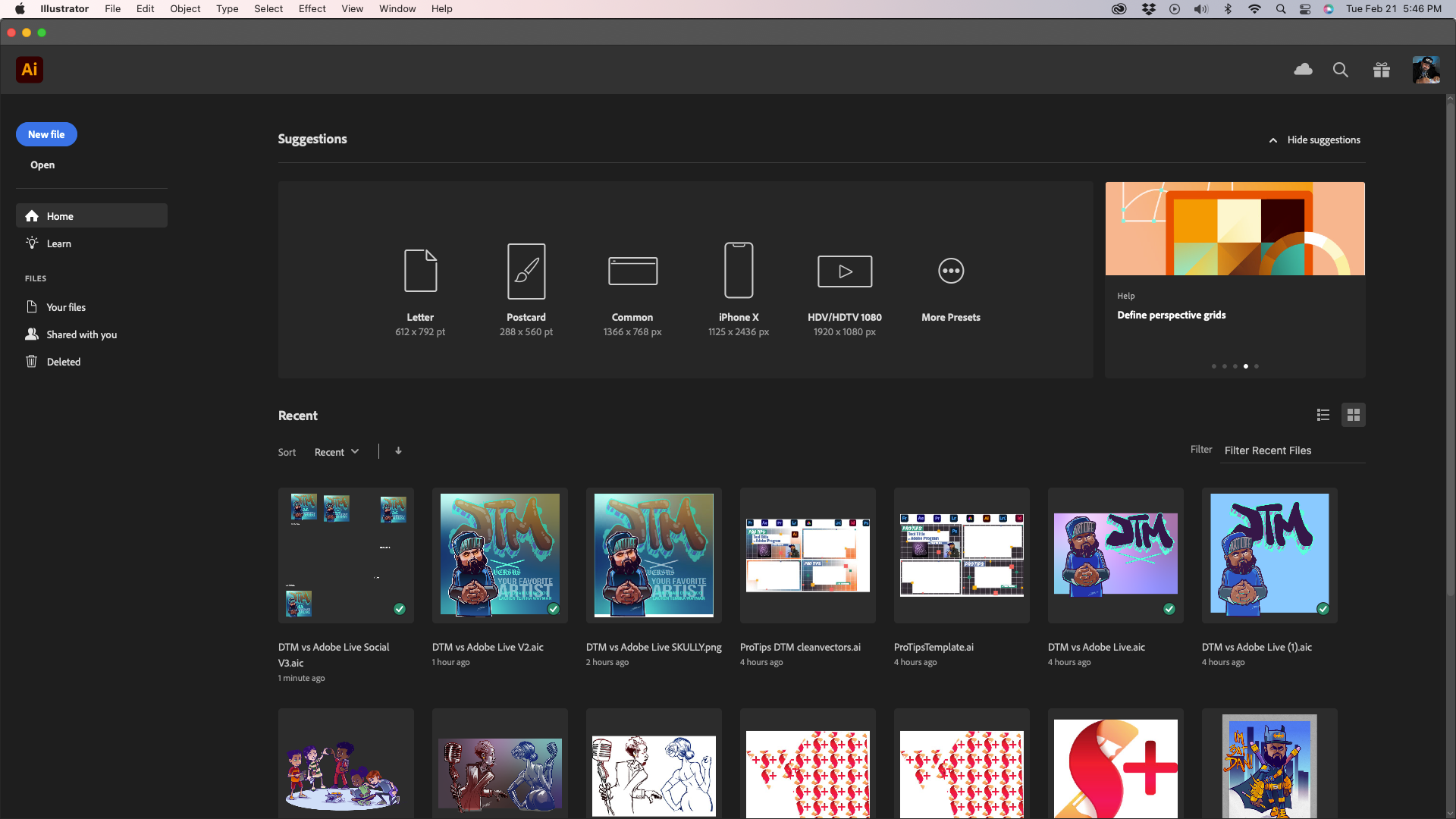Open the Window menu
The image size is (1456, 819).
(x=397, y=9)
